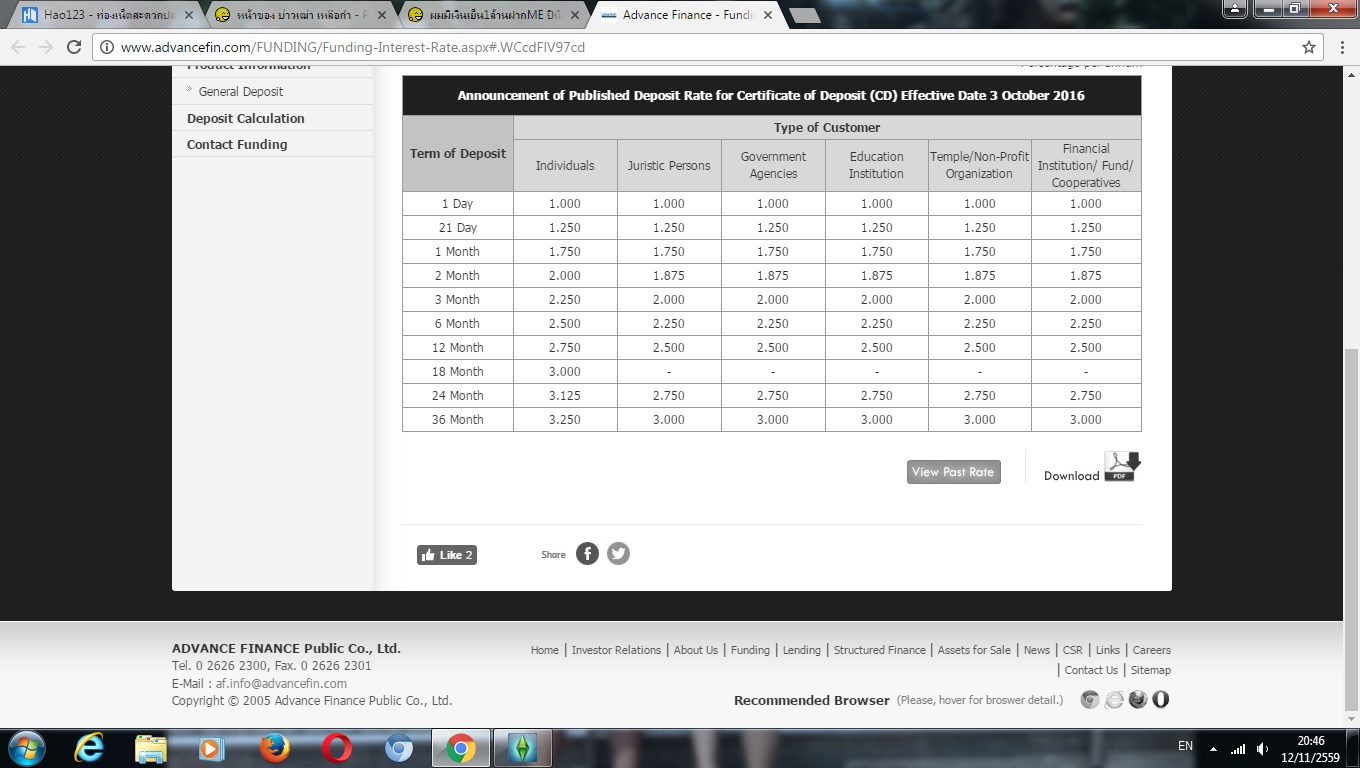Open the network signal tray icon
The image size is (1360, 768).
click(x=1238, y=749)
